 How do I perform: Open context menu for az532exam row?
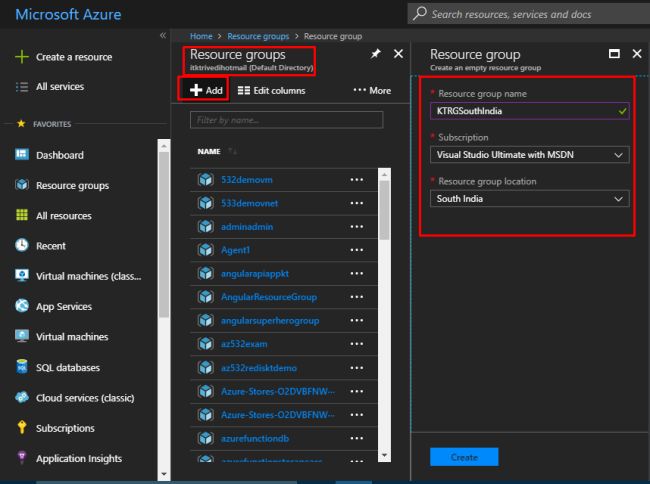coord(357,344)
